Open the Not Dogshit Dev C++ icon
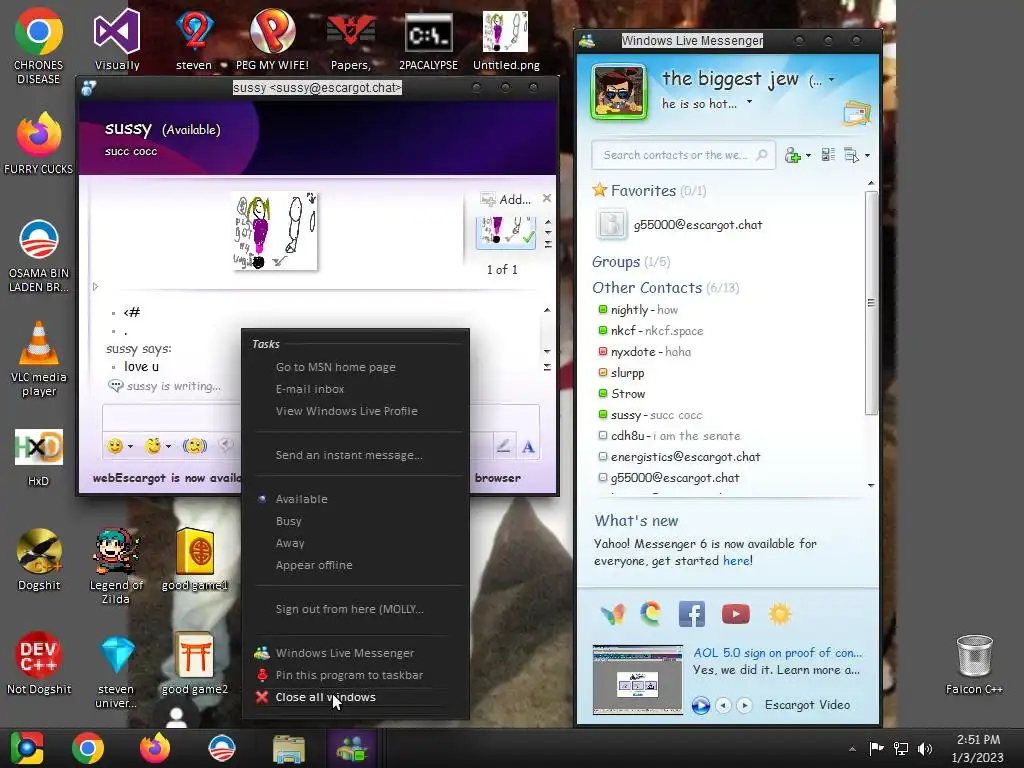 coord(39,662)
